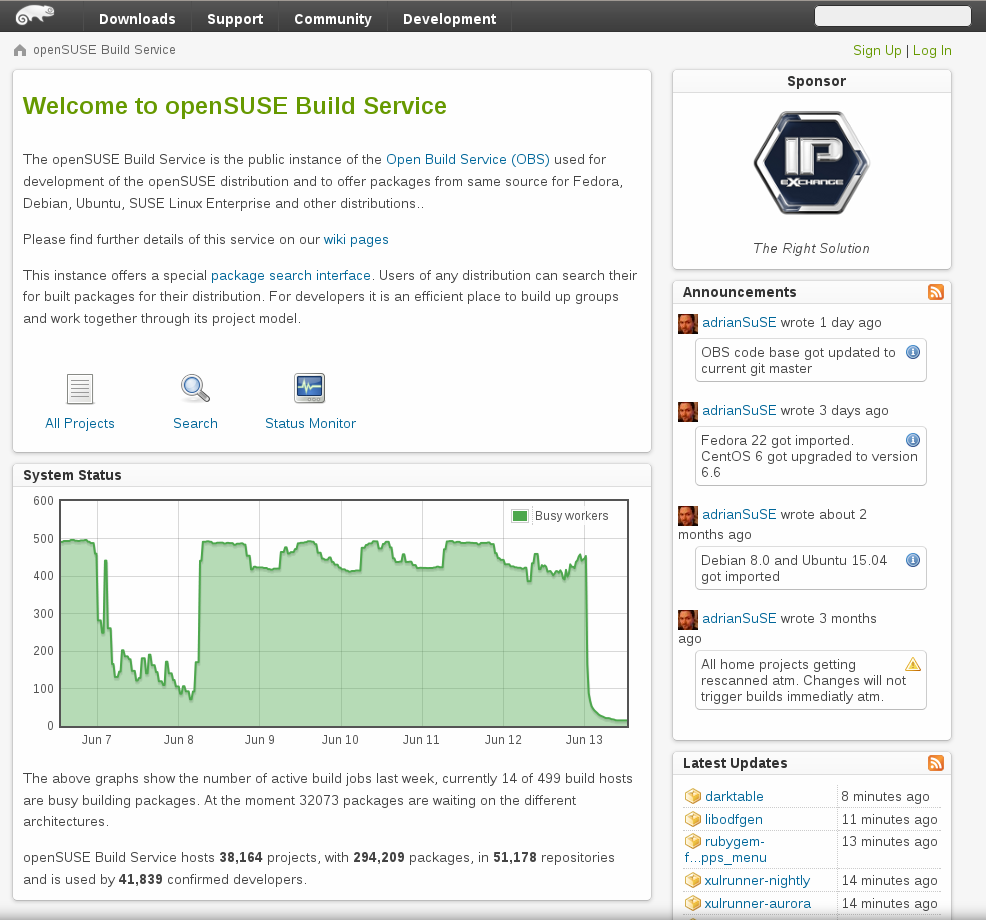
Task: Open adrianSuSE link on 3 days ago post
Action: (x=739, y=410)
